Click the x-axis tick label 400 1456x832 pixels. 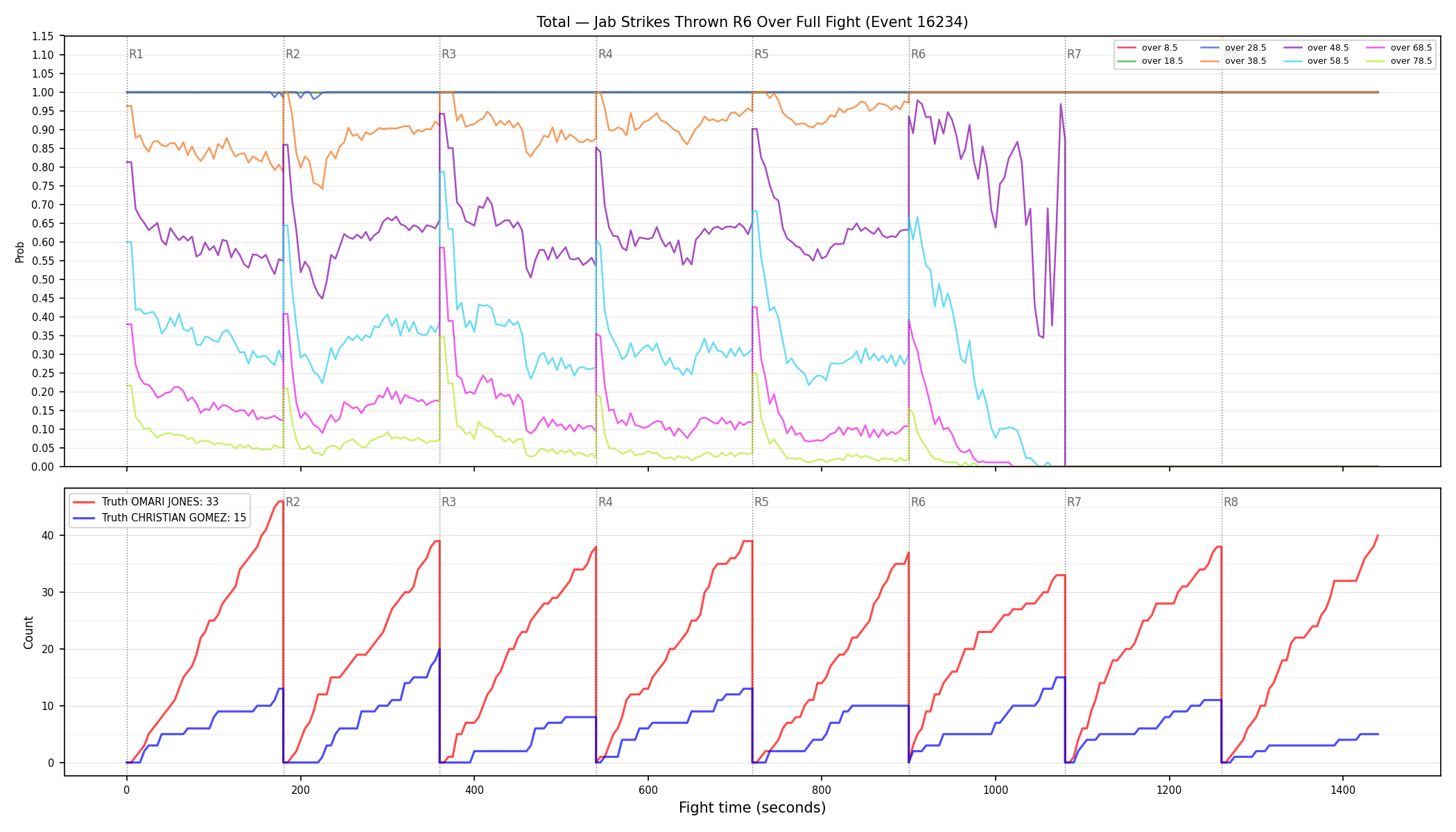click(474, 790)
